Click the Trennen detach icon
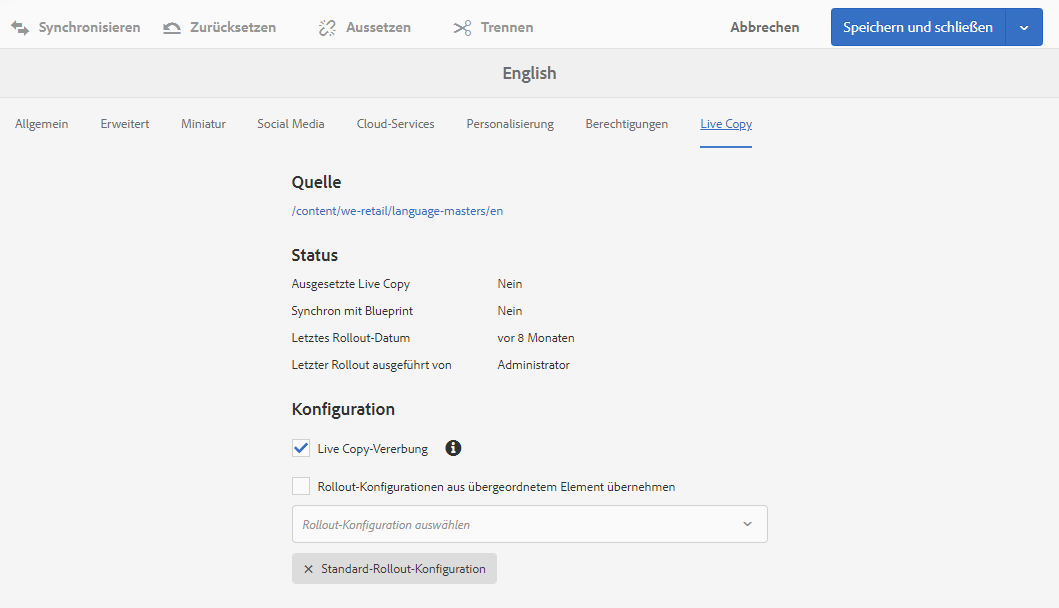The width and height of the screenshot is (1059, 608). click(x=463, y=28)
